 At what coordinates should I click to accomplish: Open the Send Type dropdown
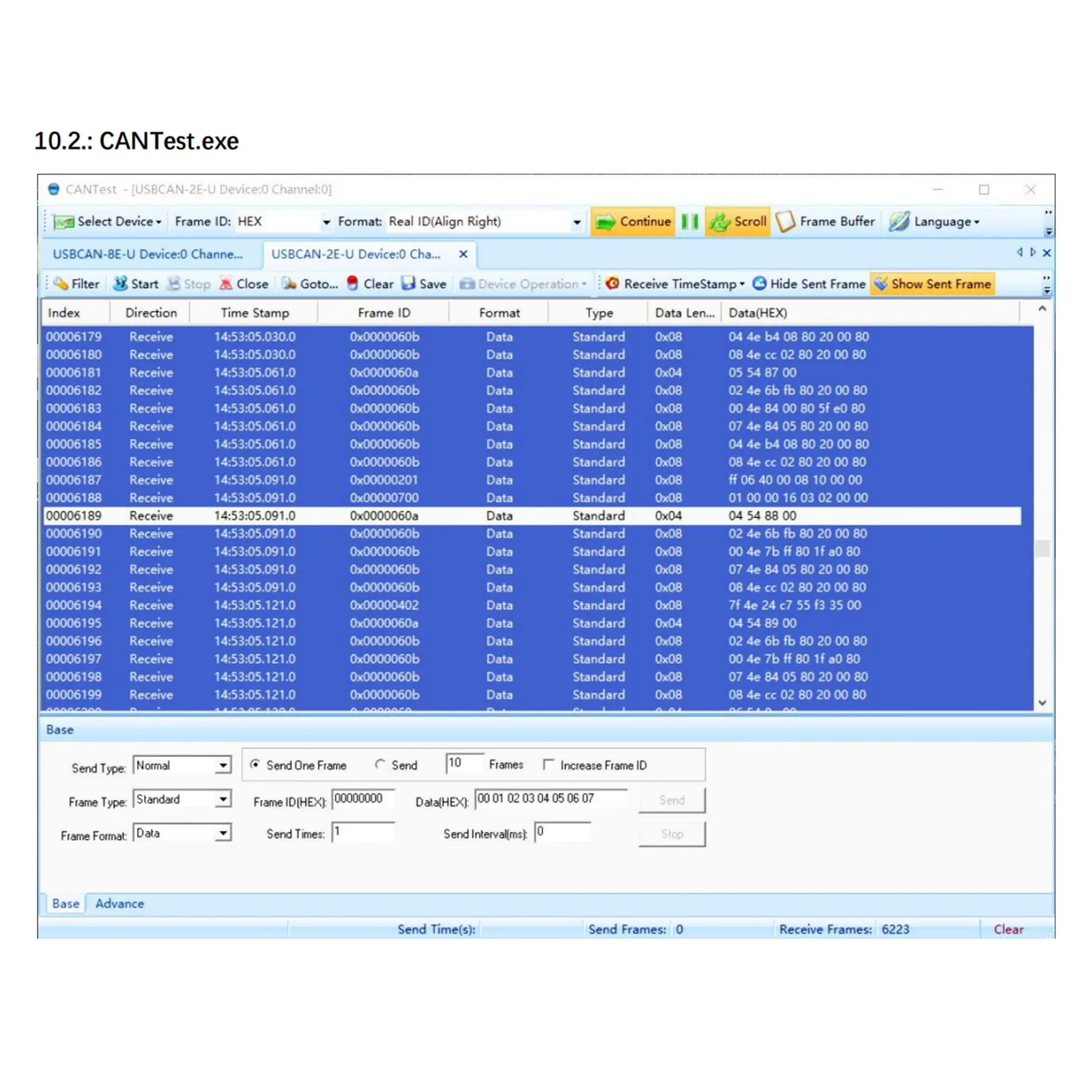[223, 765]
